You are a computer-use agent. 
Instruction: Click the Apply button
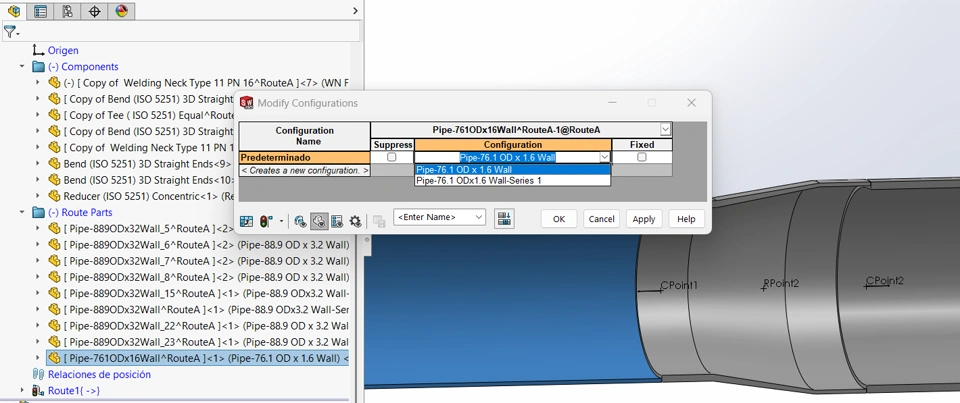(x=644, y=219)
